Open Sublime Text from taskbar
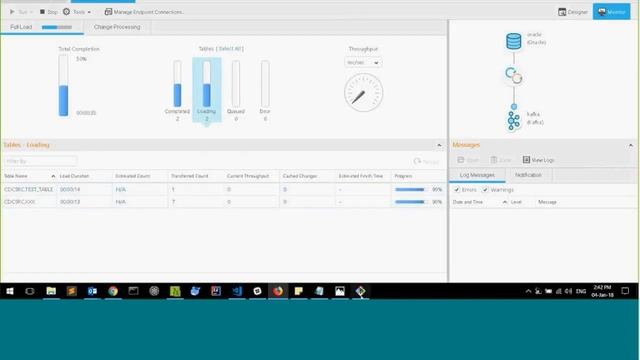 point(72,291)
